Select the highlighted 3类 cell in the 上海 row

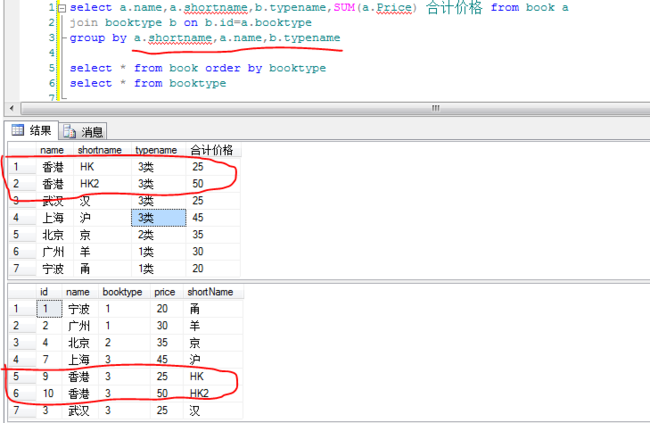159,218
